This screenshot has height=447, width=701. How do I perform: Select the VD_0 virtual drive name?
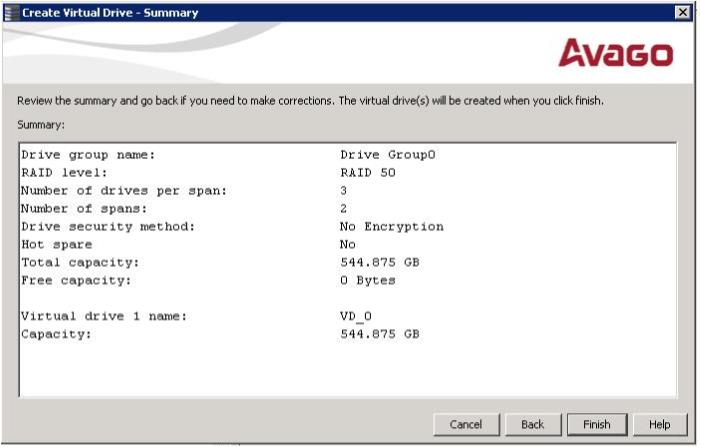pyautogui.click(x=356, y=317)
